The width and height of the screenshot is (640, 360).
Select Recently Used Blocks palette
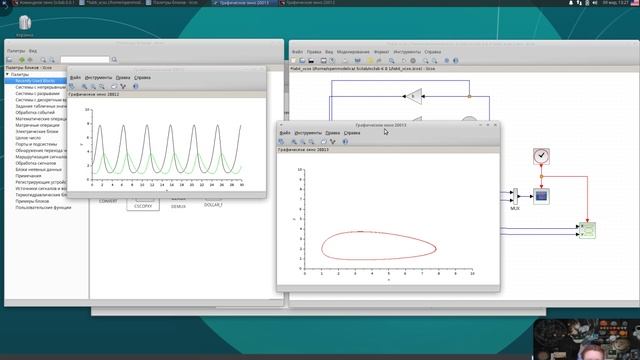(35, 81)
